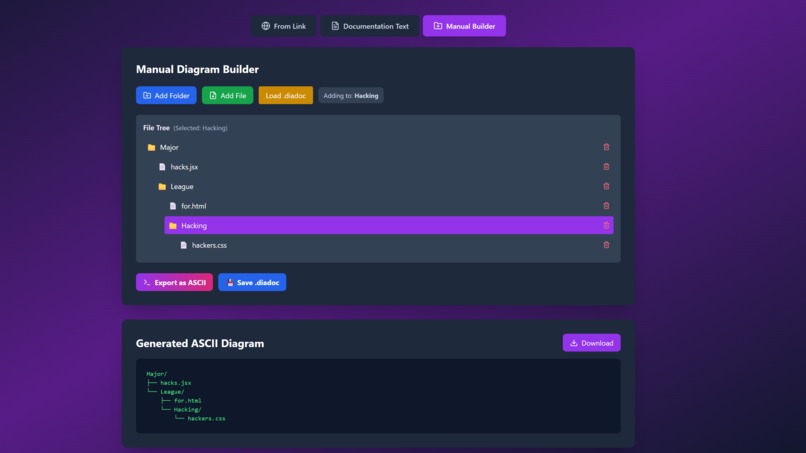This screenshot has width=806, height=453.
Task: Delete hacks.jsx using its trash icon
Action: click(606, 167)
